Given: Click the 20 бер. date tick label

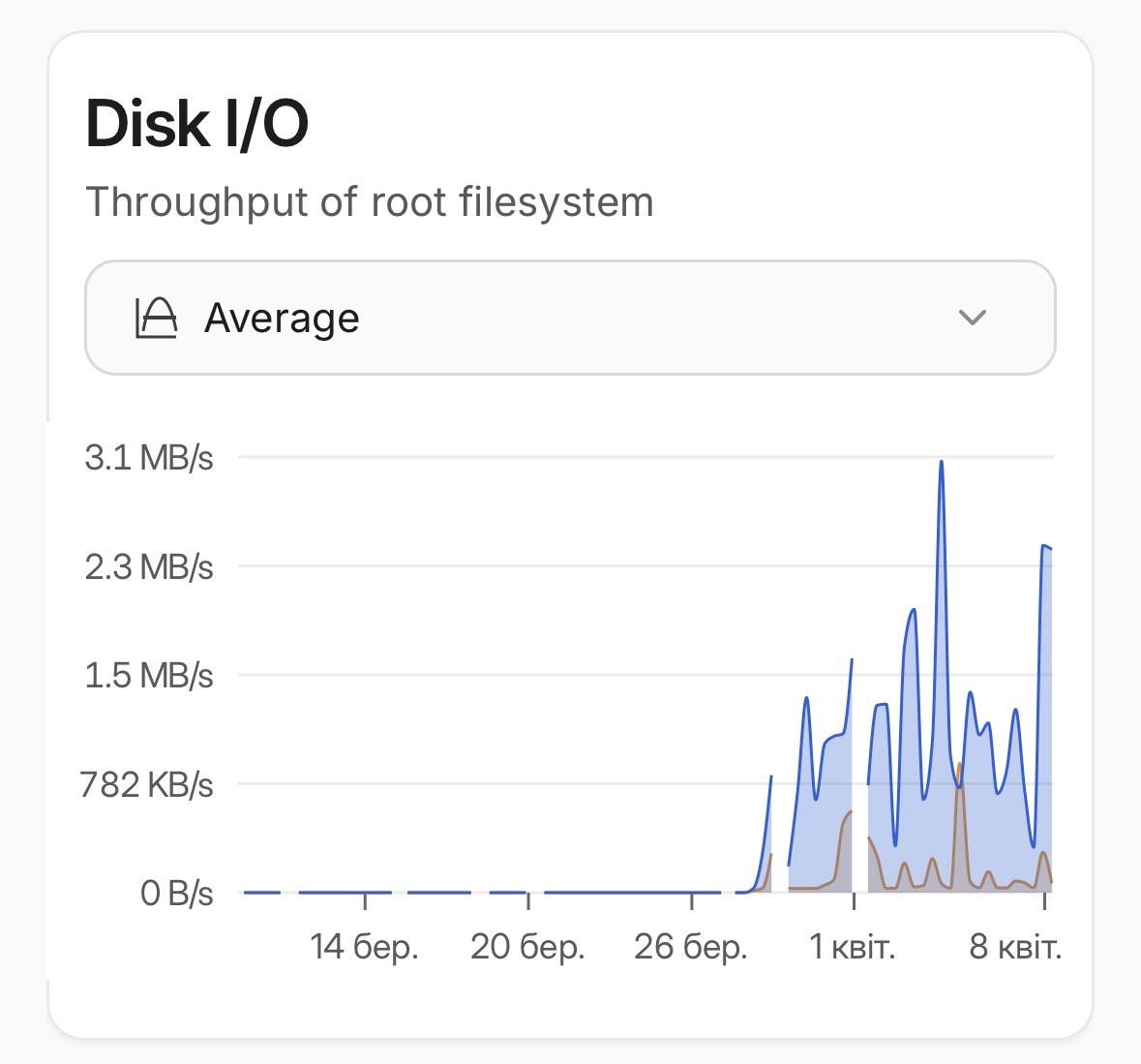Looking at the screenshot, I should 527,946.
